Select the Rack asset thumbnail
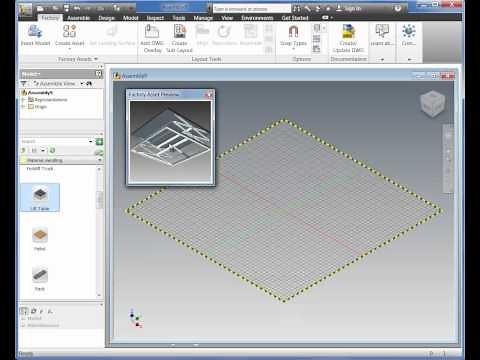Screen dimensions: 480x360 click(x=40, y=275)
